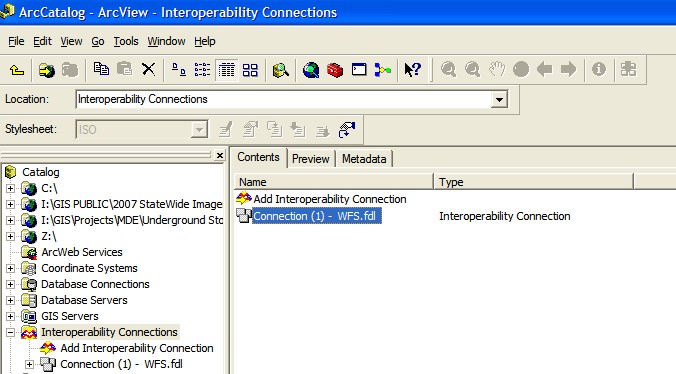The width and height of the screenshot is (676, 374).
Task: Launch ArcMap from toolbar icon
Action: tap(311, 69)
